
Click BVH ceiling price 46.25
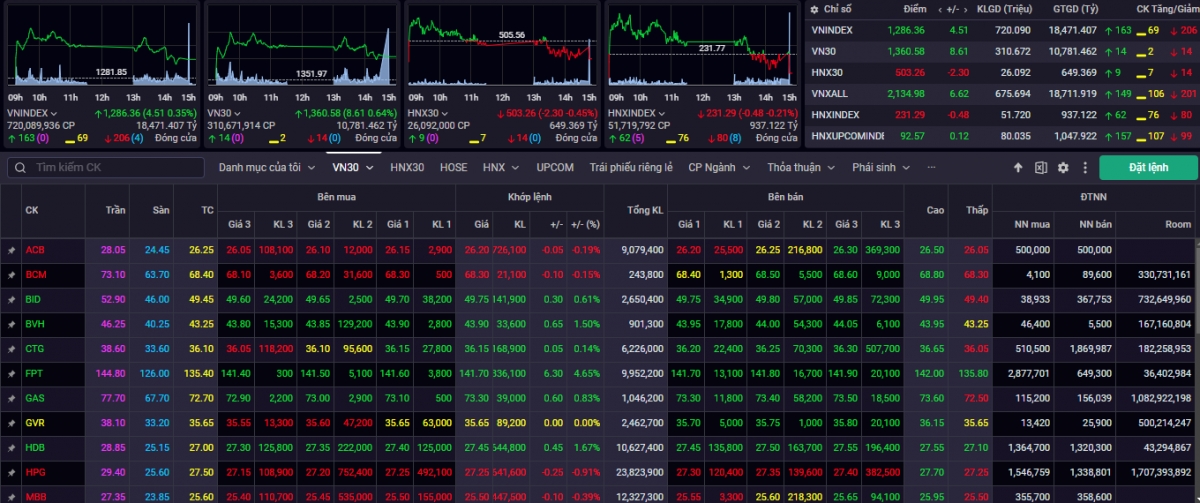112,324
